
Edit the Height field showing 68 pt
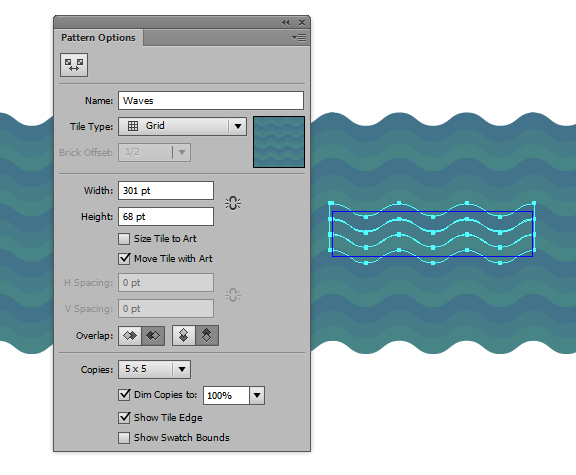point(166,216)
